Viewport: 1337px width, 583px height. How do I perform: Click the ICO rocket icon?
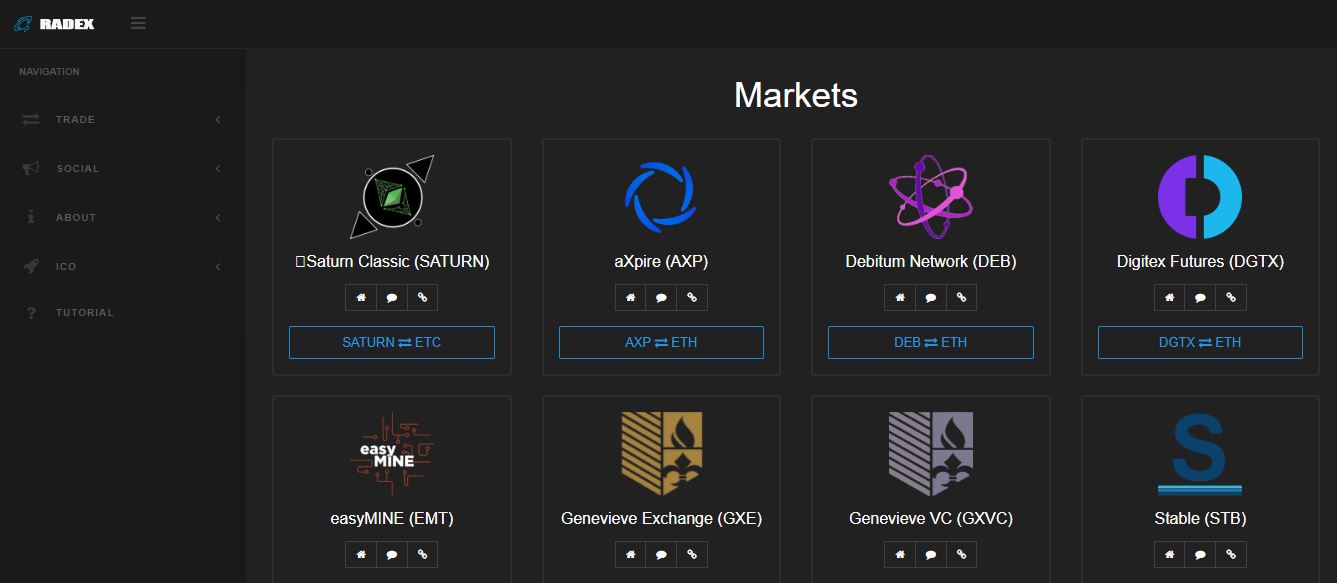coord(31,266)
